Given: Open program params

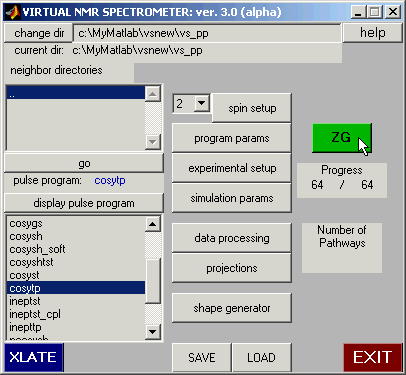Looking at the screenshot, I should (232, 138).
